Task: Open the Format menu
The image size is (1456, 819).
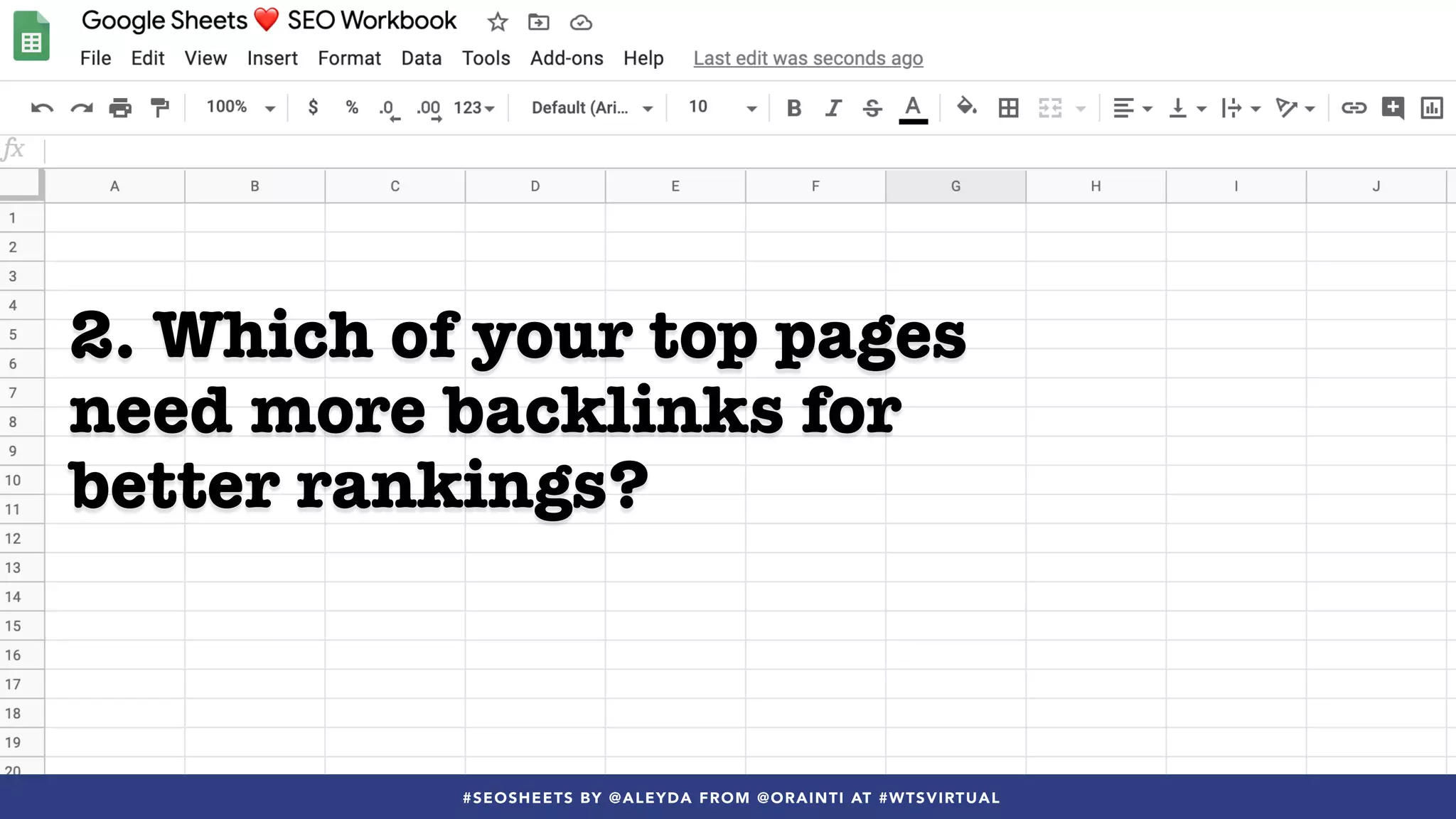Action: (350, 58)
